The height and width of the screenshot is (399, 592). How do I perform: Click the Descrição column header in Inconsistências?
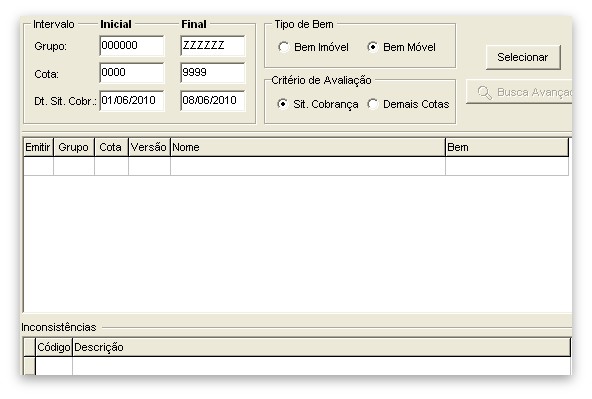pyautogui.click(x=321, y=347)
